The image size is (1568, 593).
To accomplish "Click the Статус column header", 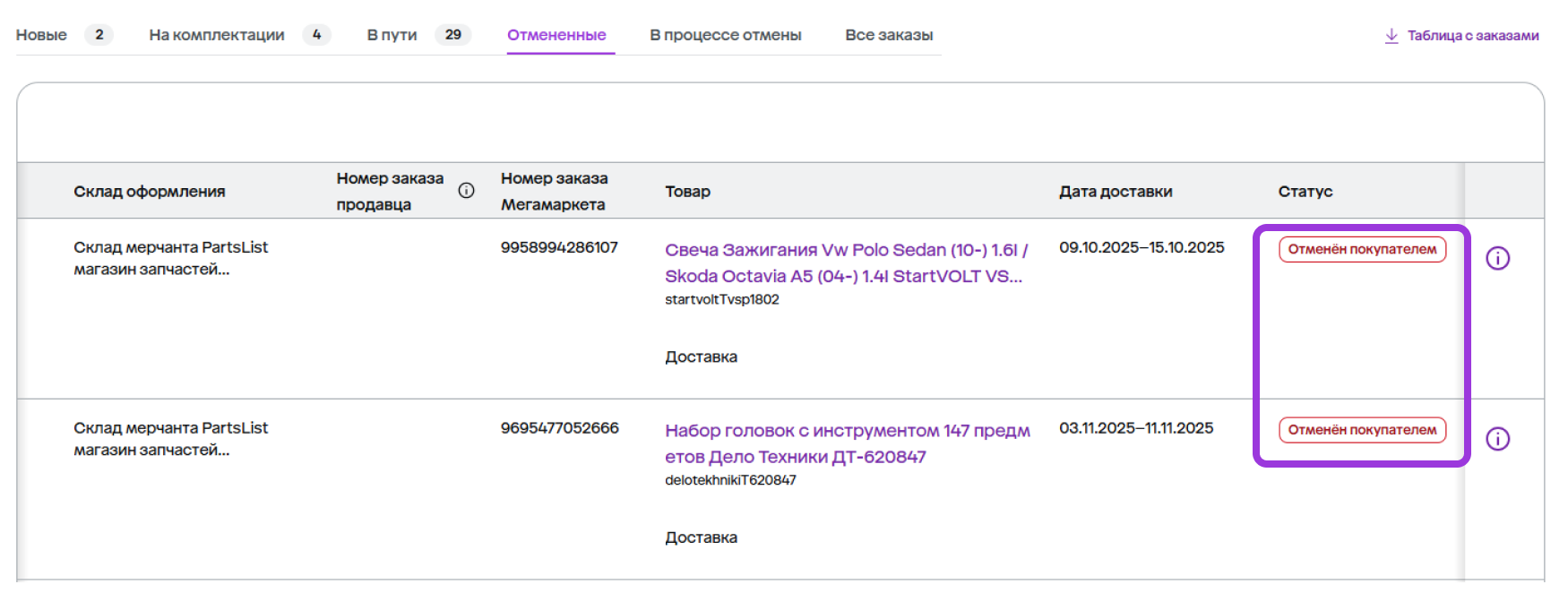I will [x=1305, y=192].
